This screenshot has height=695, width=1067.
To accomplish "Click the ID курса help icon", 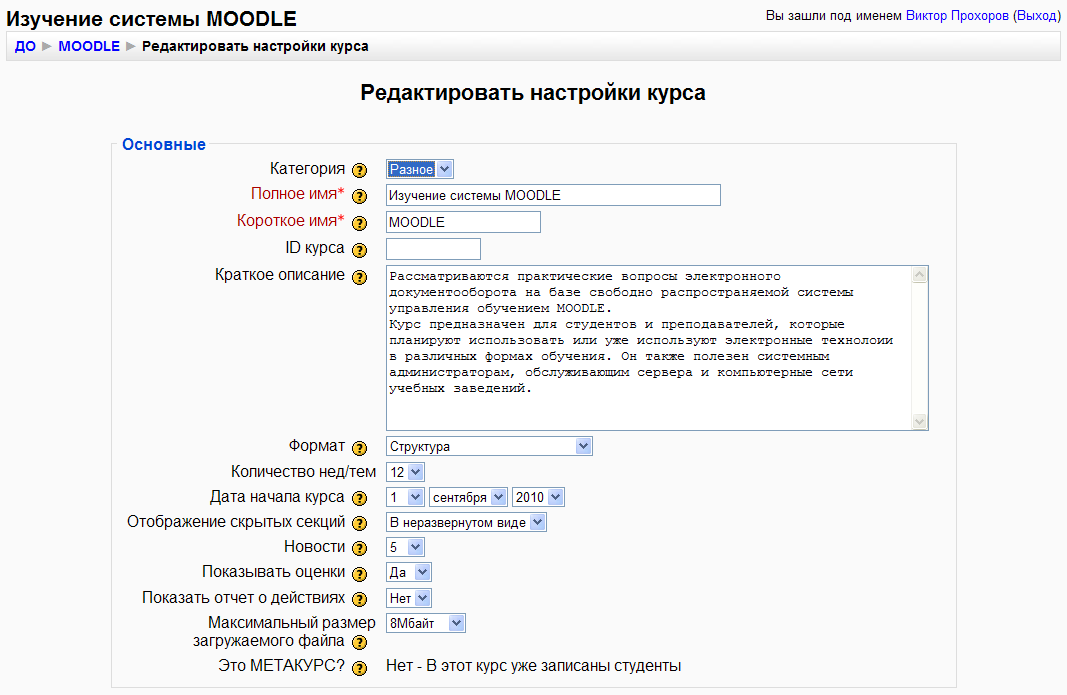I will 359,247.
